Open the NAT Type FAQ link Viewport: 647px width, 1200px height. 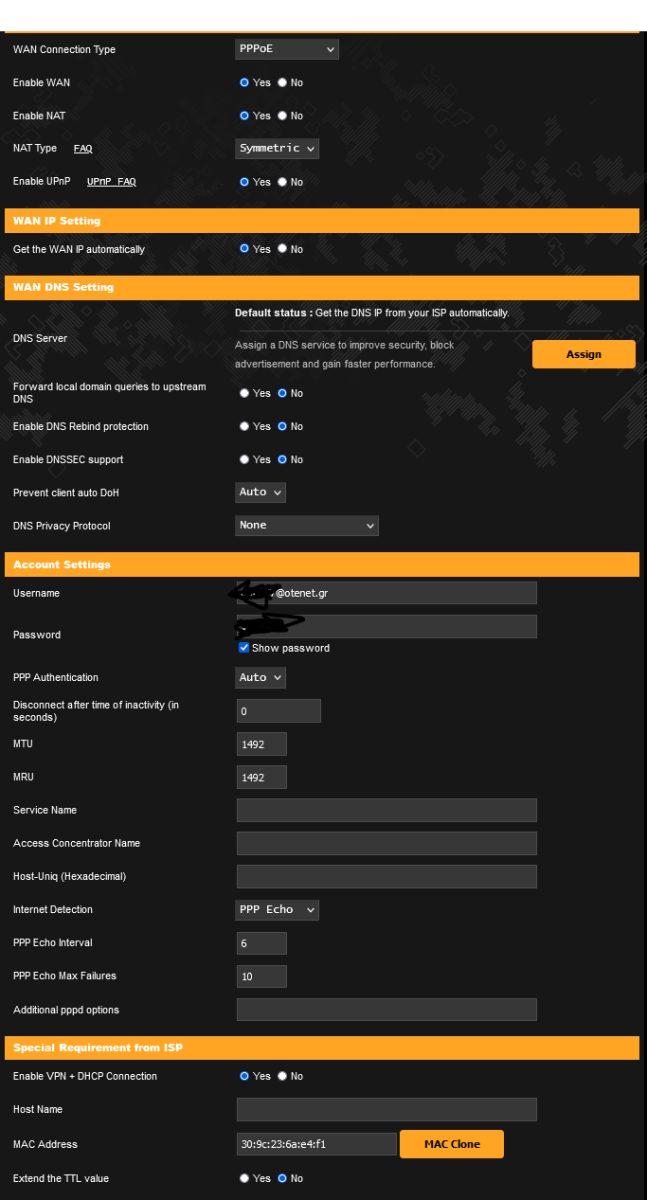coord(83,149)
